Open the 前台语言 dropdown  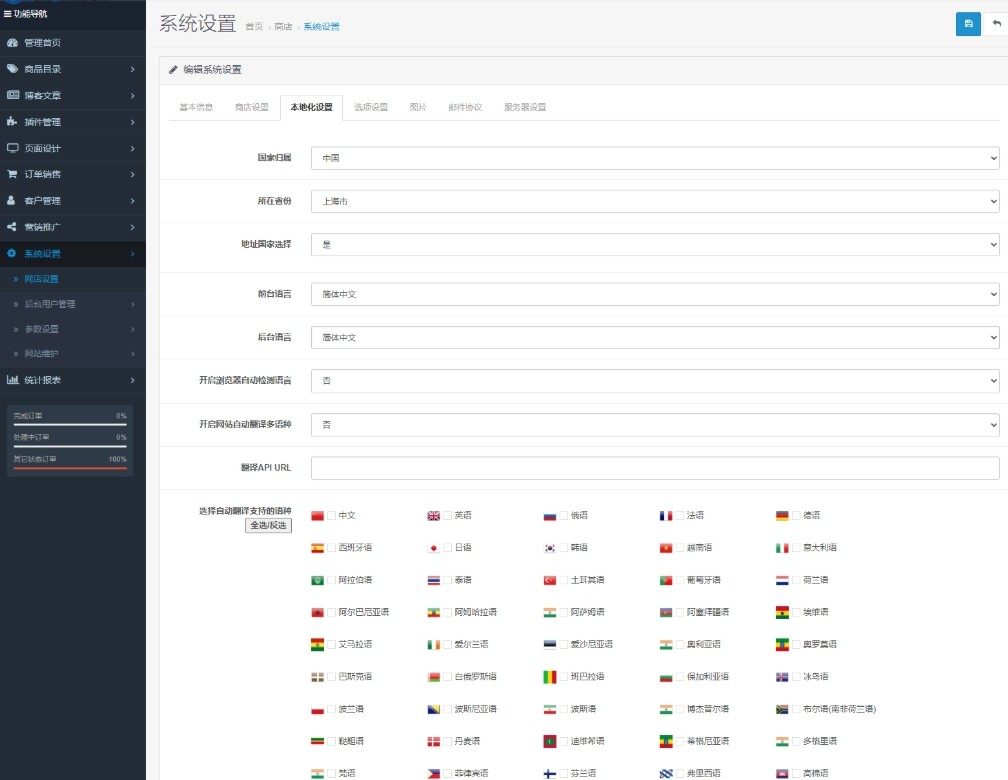pos(655,294)
